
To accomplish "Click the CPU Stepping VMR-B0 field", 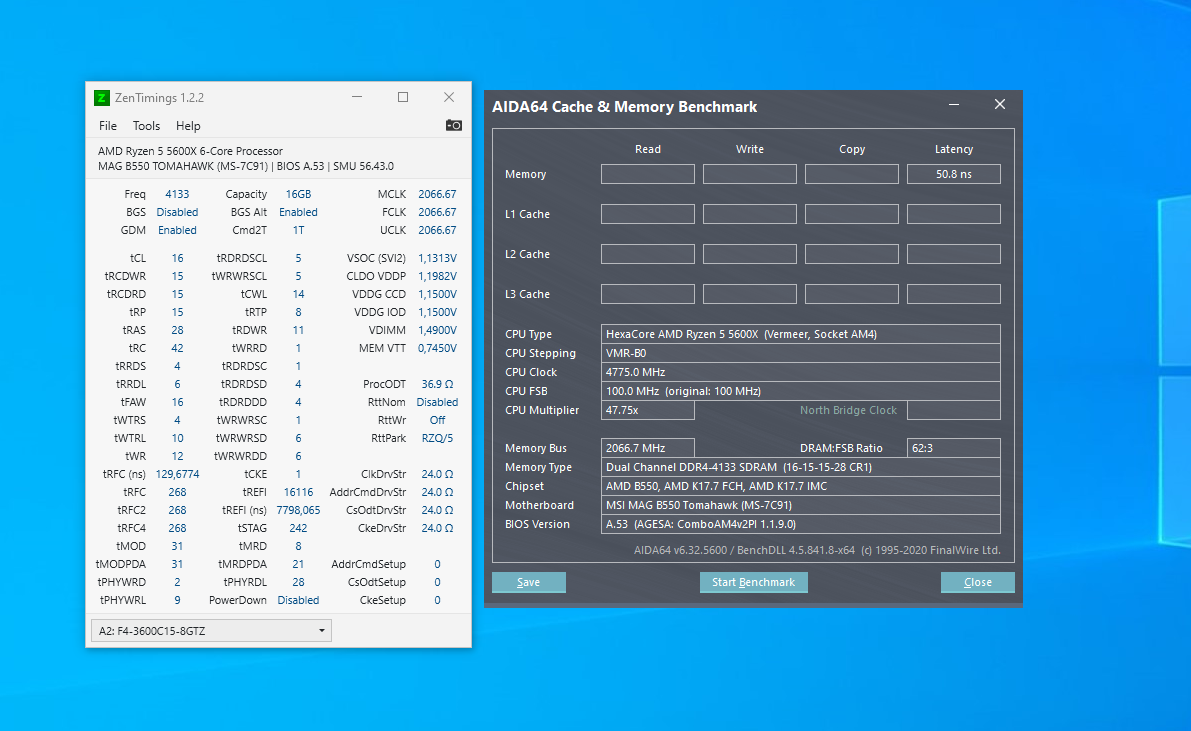I will point(801,353).
